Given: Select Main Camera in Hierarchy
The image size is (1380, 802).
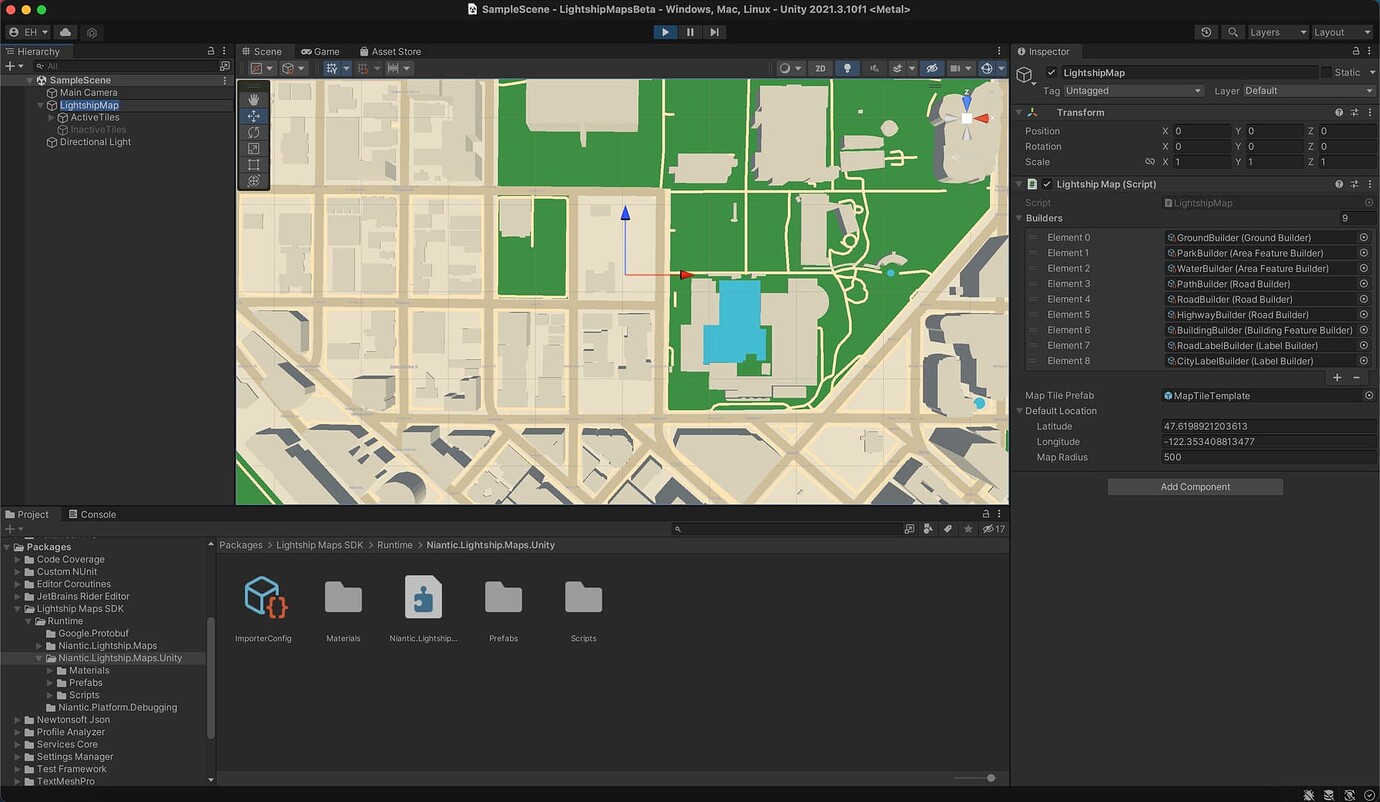Looking at the screenshot, I should point(88,92).
